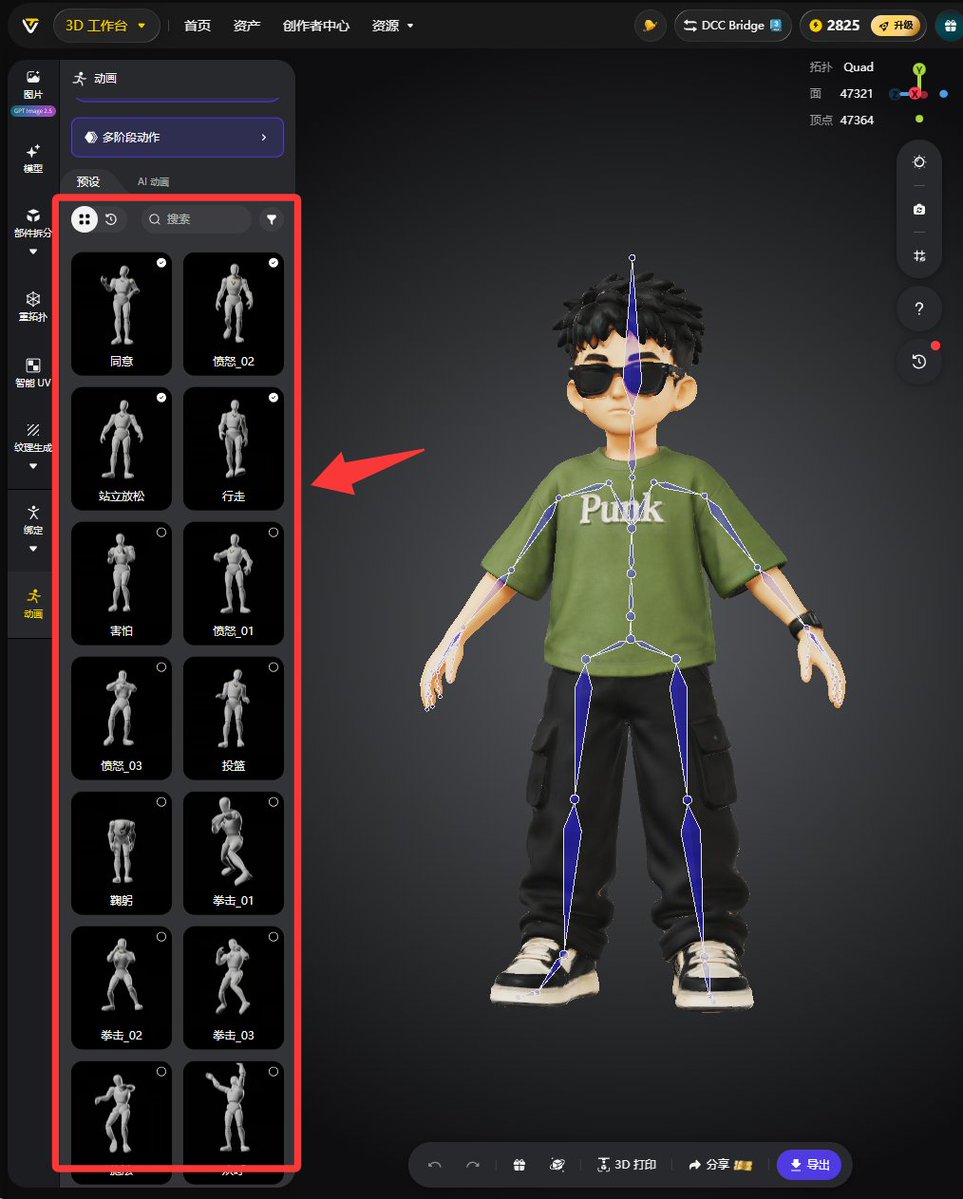The height and width of the screenshot is (1199, 963).
Task: Open the 图片 image tool in sidebar
Action: coord(33,84)
